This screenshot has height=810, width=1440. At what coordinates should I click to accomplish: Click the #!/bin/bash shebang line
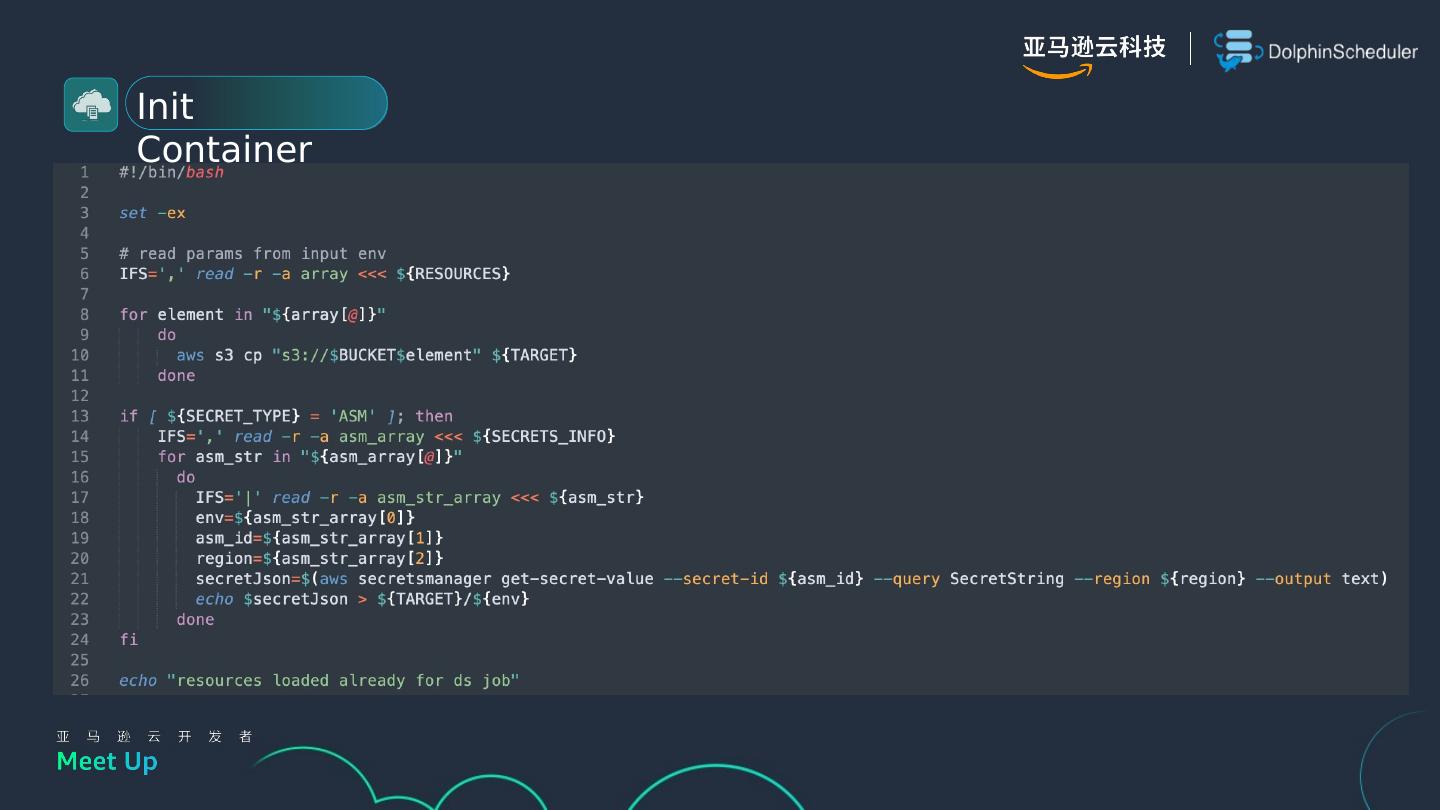coord(171,172)
